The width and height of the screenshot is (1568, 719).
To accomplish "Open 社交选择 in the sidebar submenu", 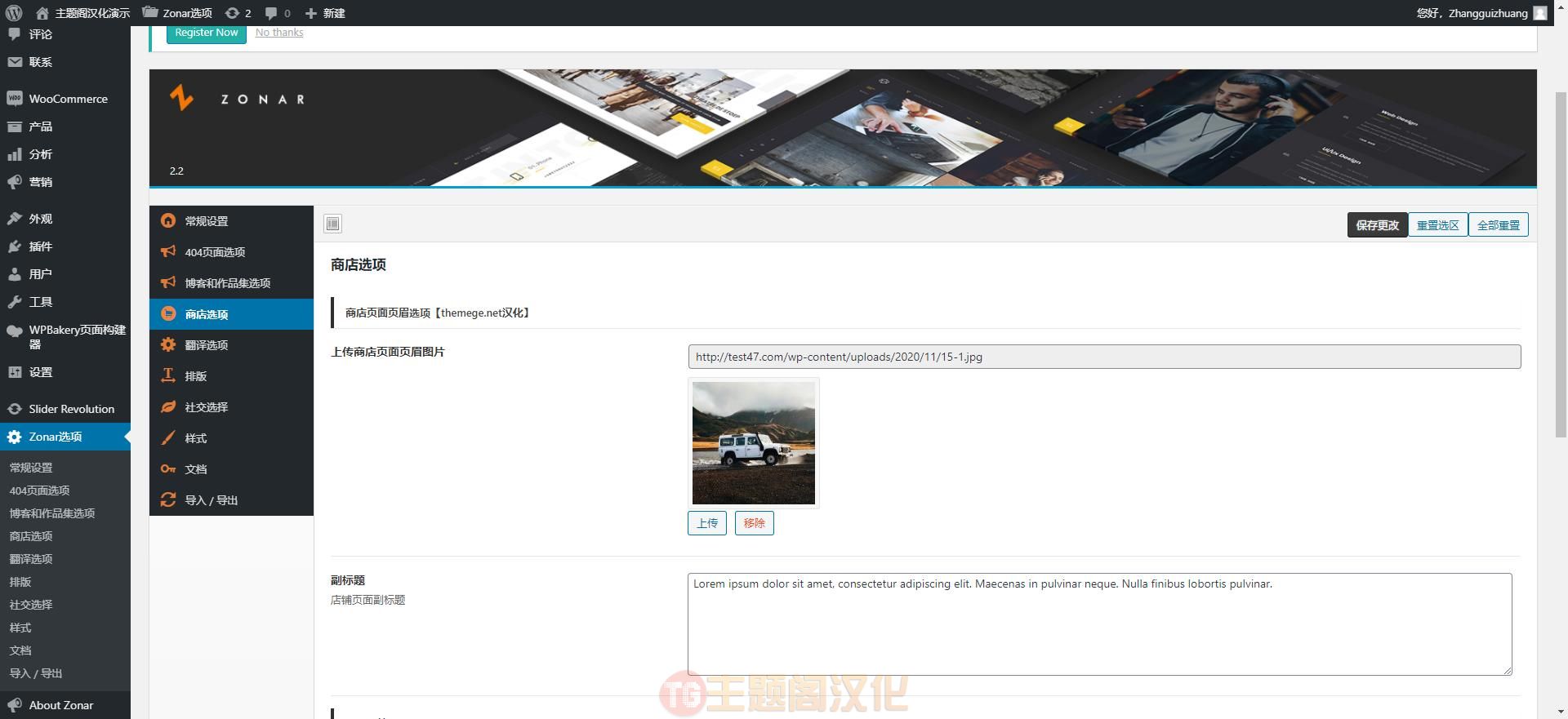I will [31, 605].
